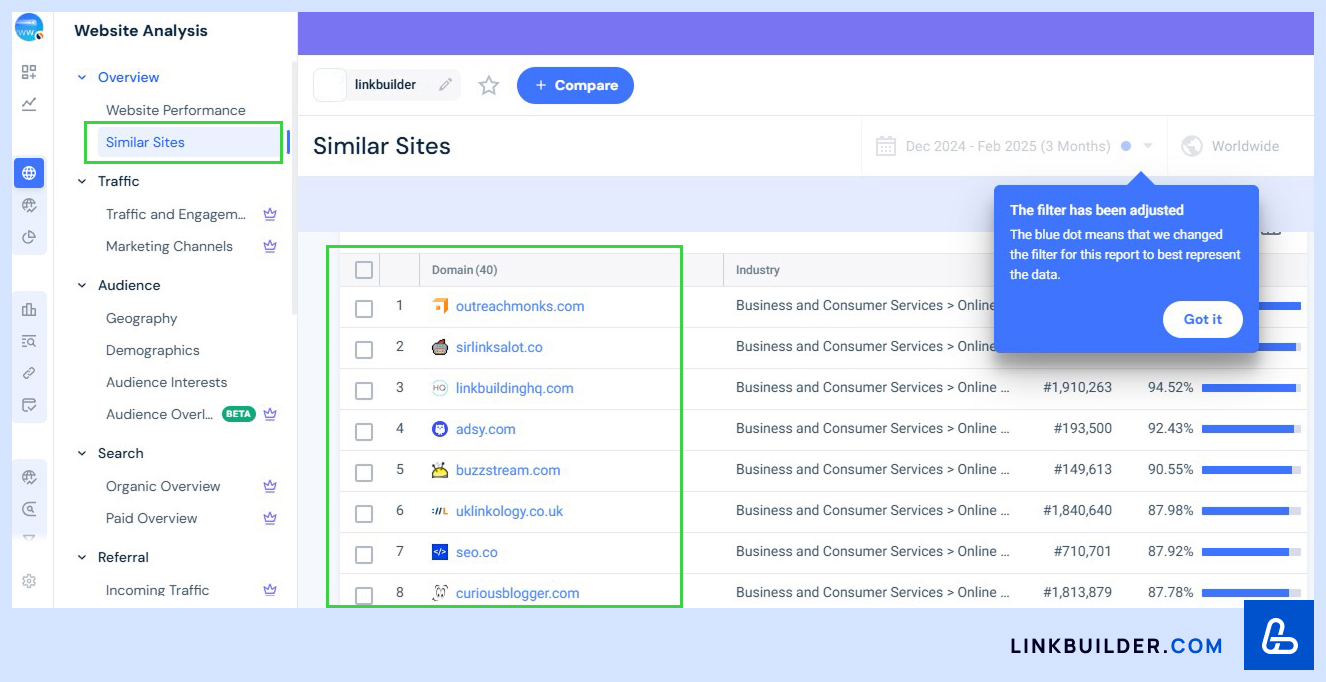Open the uklinkology.co.uk link
The width and height of the screenshot is (1326, 682).
coord(509,511)
